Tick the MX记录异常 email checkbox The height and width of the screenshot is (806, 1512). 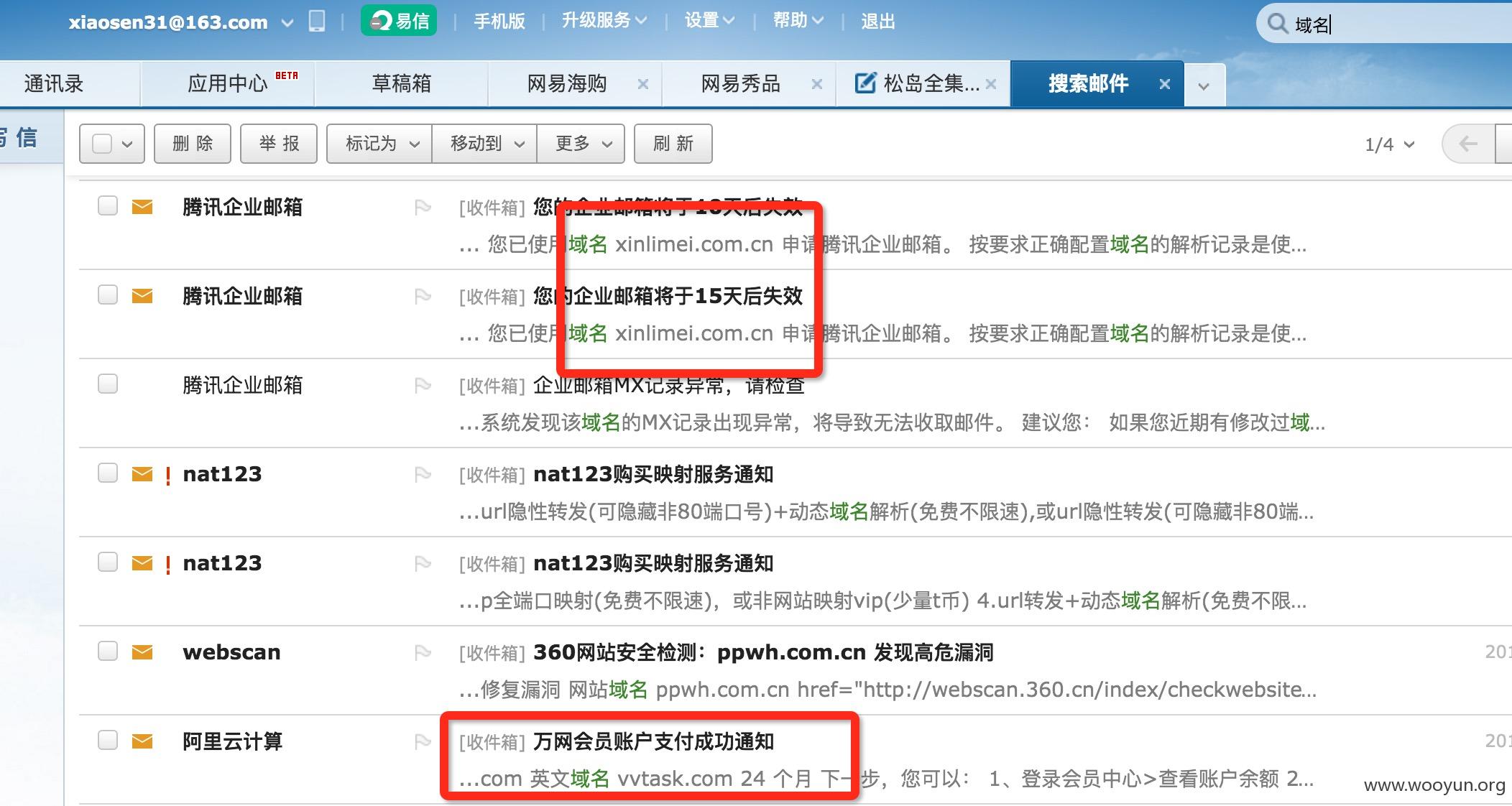point(108,384)
